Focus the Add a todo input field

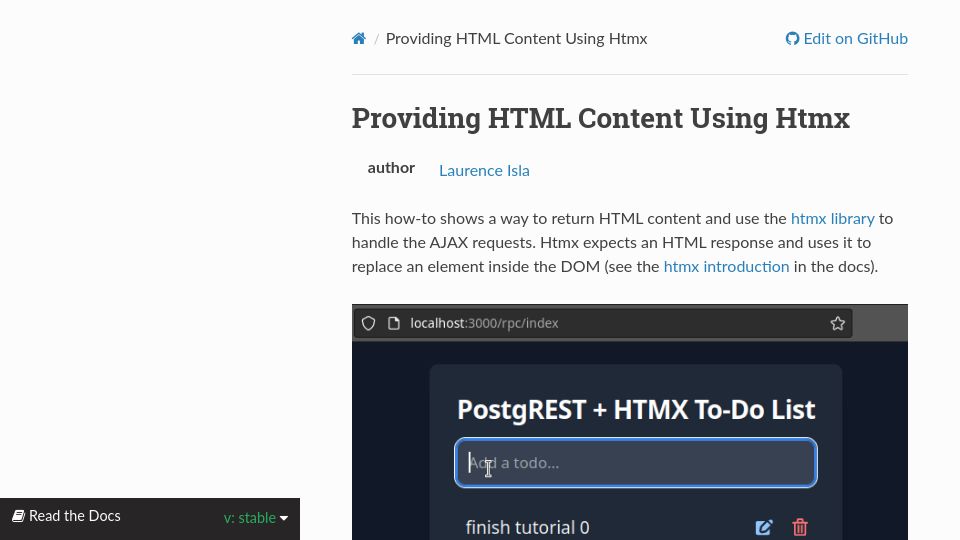click(636, 463)
